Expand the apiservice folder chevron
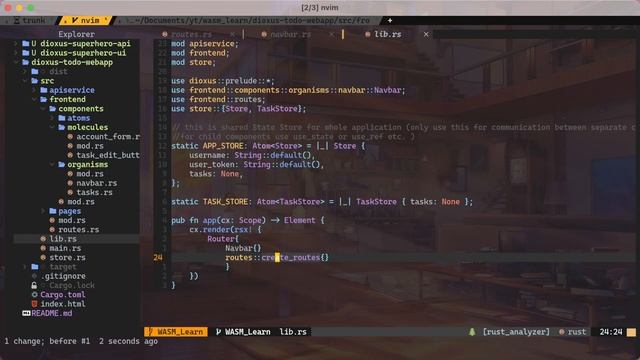Screen dimensions: 640x360 (34, 90)
